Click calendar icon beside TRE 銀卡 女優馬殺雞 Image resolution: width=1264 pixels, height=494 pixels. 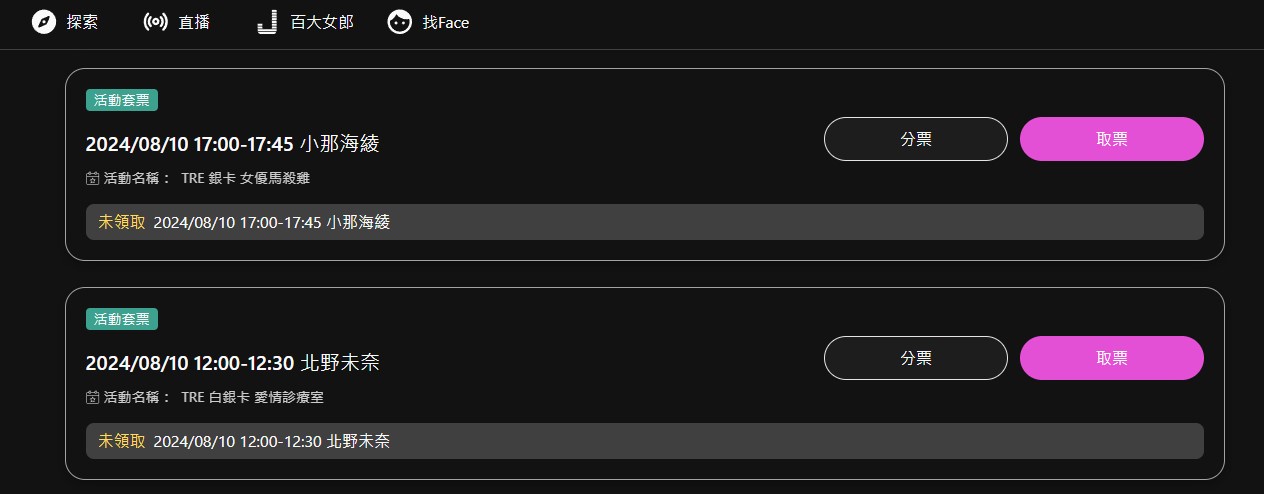93,178
